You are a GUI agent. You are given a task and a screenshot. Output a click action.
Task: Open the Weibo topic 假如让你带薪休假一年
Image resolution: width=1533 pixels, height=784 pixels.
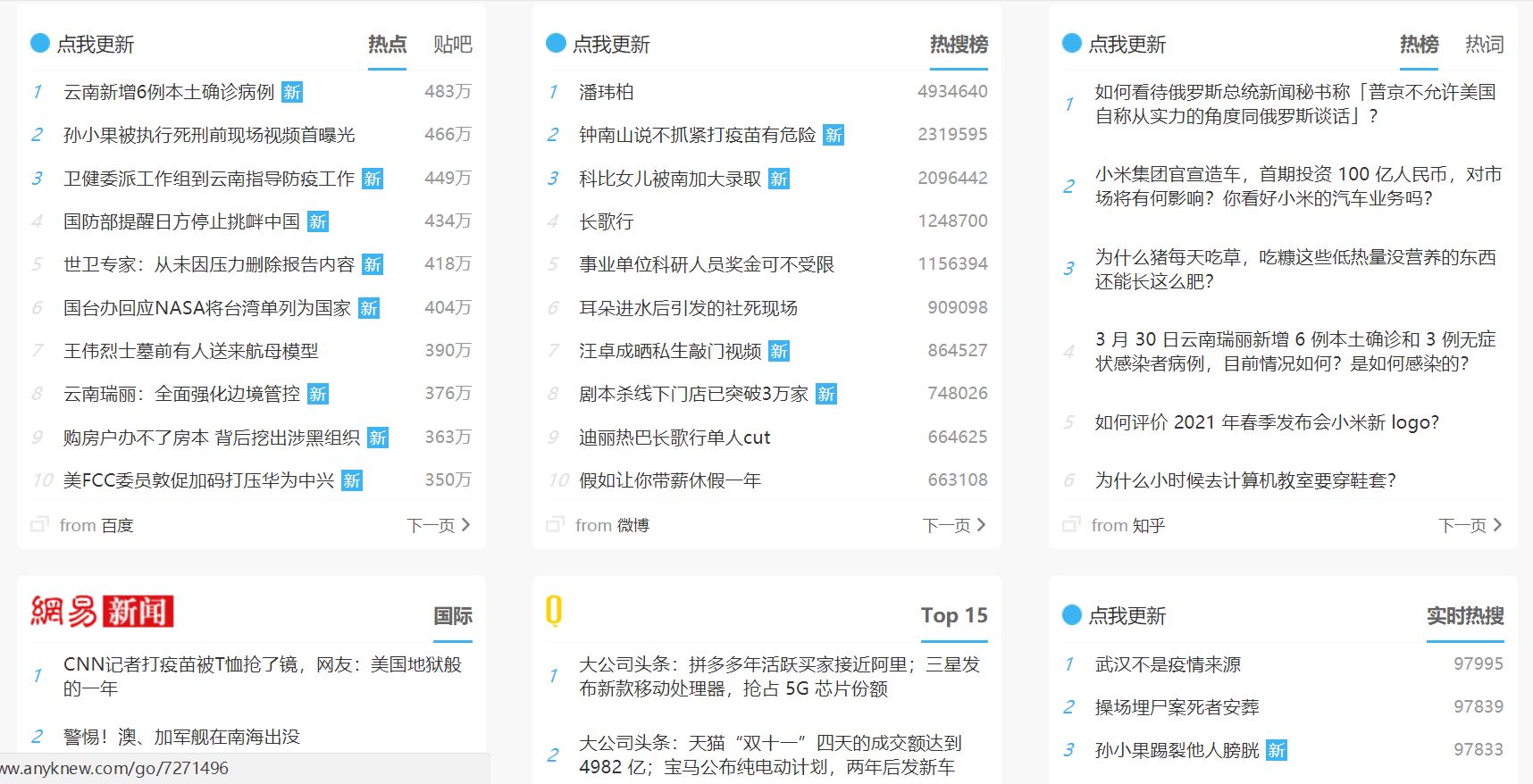tap(670, 480)
